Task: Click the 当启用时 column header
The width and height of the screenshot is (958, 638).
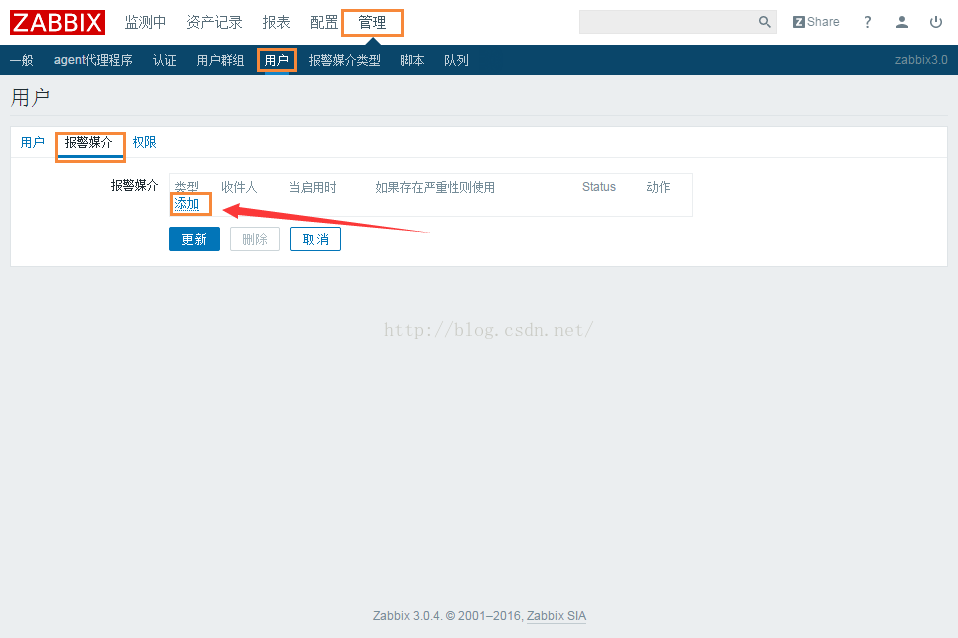Action: [x=312, y=187]
